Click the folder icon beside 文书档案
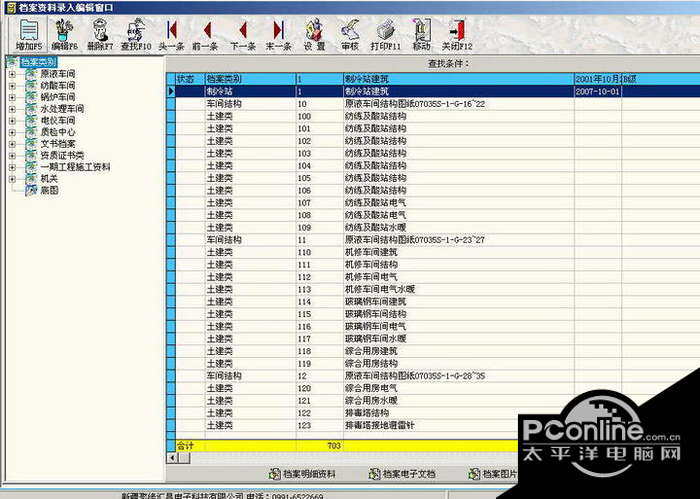 tap(31, 143)
